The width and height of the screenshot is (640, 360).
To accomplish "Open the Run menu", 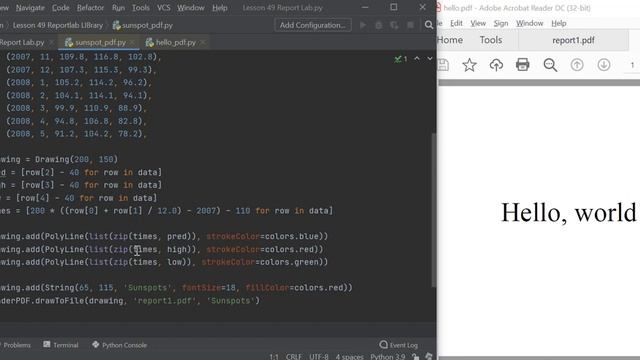I will [x=118, y=8].
